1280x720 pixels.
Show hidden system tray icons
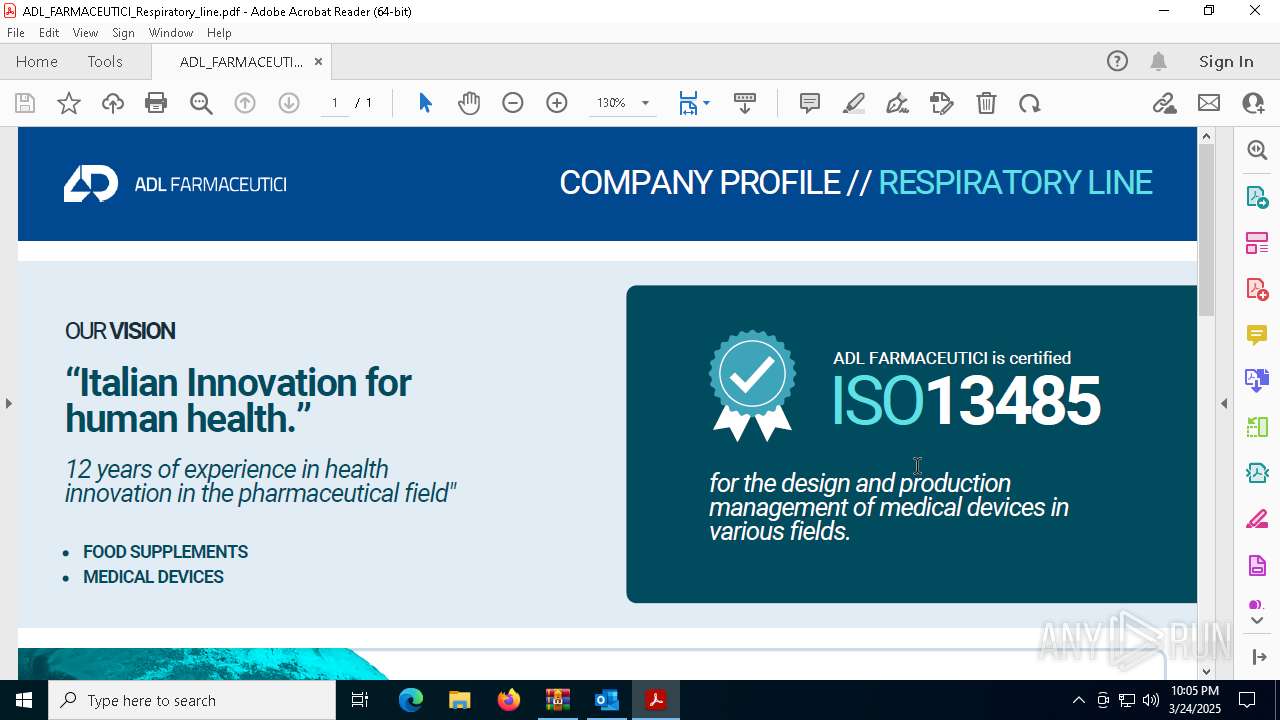pos(1078,700)
